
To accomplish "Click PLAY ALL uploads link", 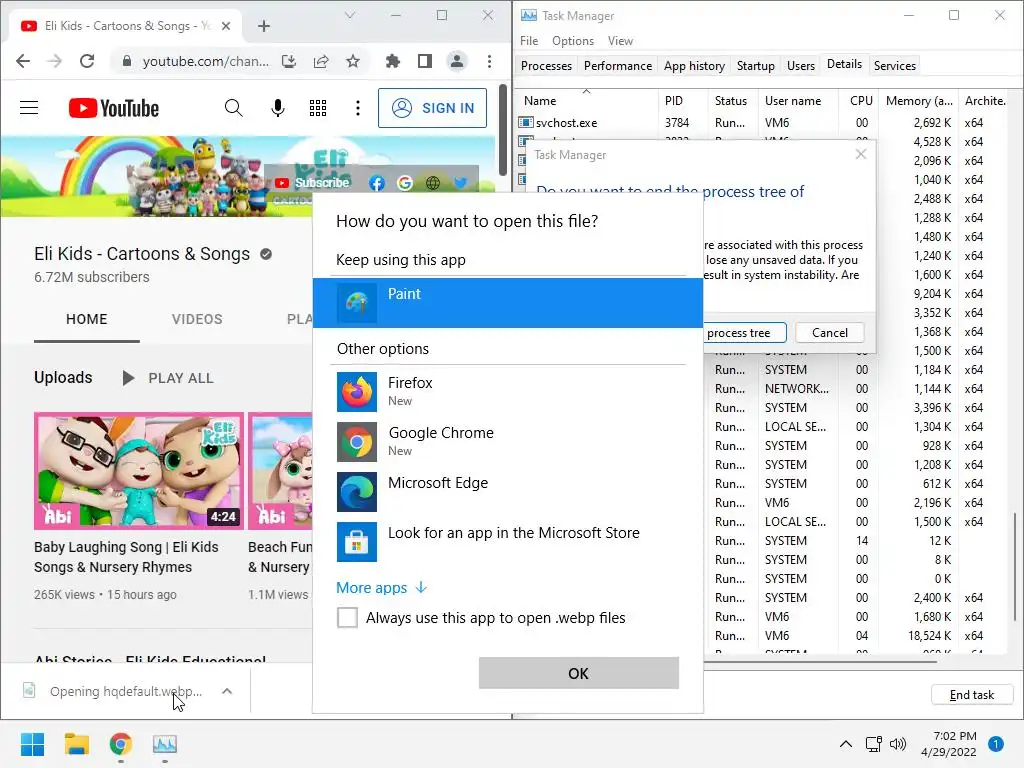I will [168, 378].
